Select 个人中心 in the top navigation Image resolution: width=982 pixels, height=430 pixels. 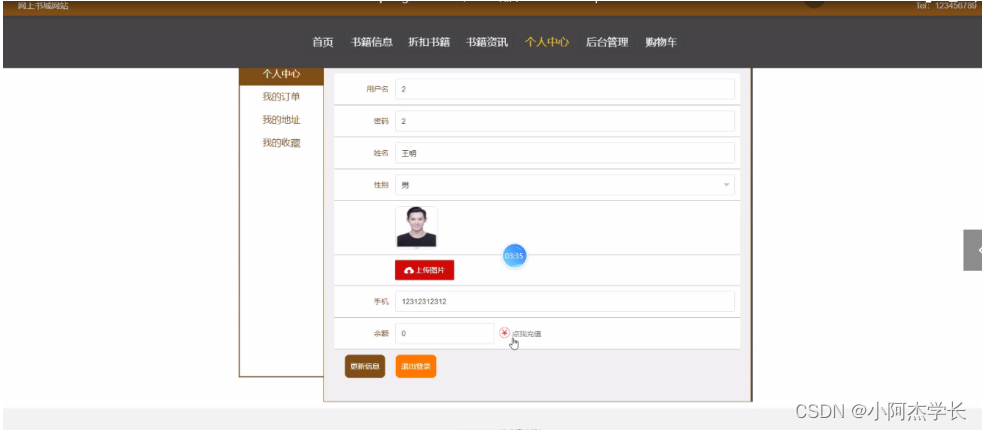(547, 42)
